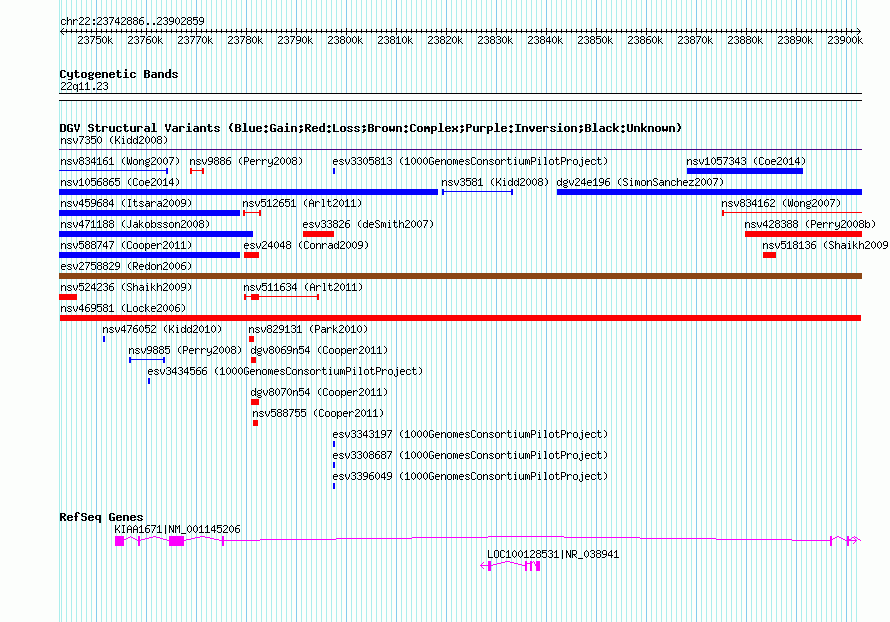
Task: Open the nsv511634 (Arlt2011) variant
Action: coord(303,287)
